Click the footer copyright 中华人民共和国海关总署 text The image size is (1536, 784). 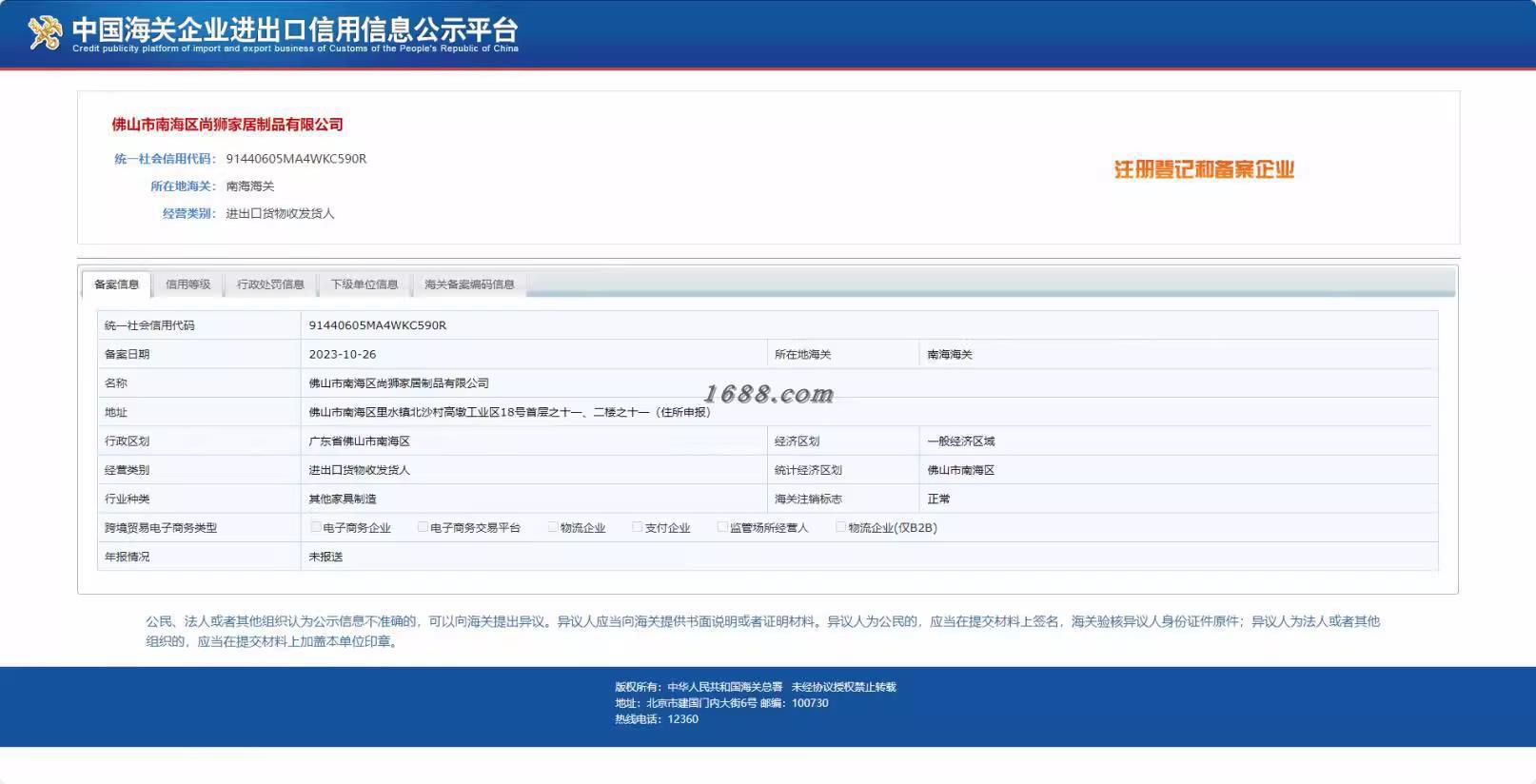point(724,687)
